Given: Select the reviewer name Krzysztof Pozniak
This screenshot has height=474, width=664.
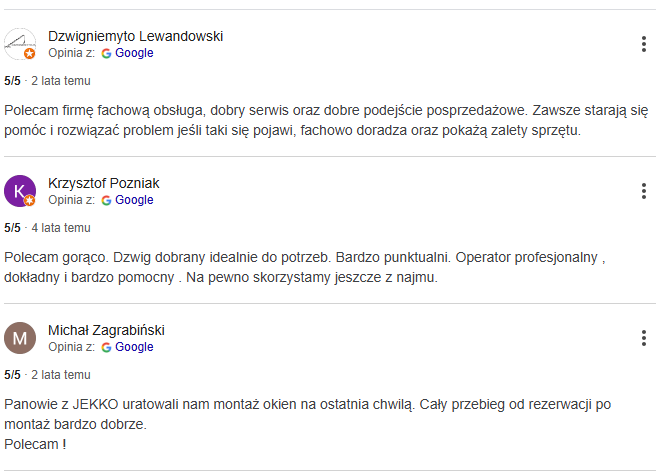Looking at the screenshot, I should (x=104, y=183).
